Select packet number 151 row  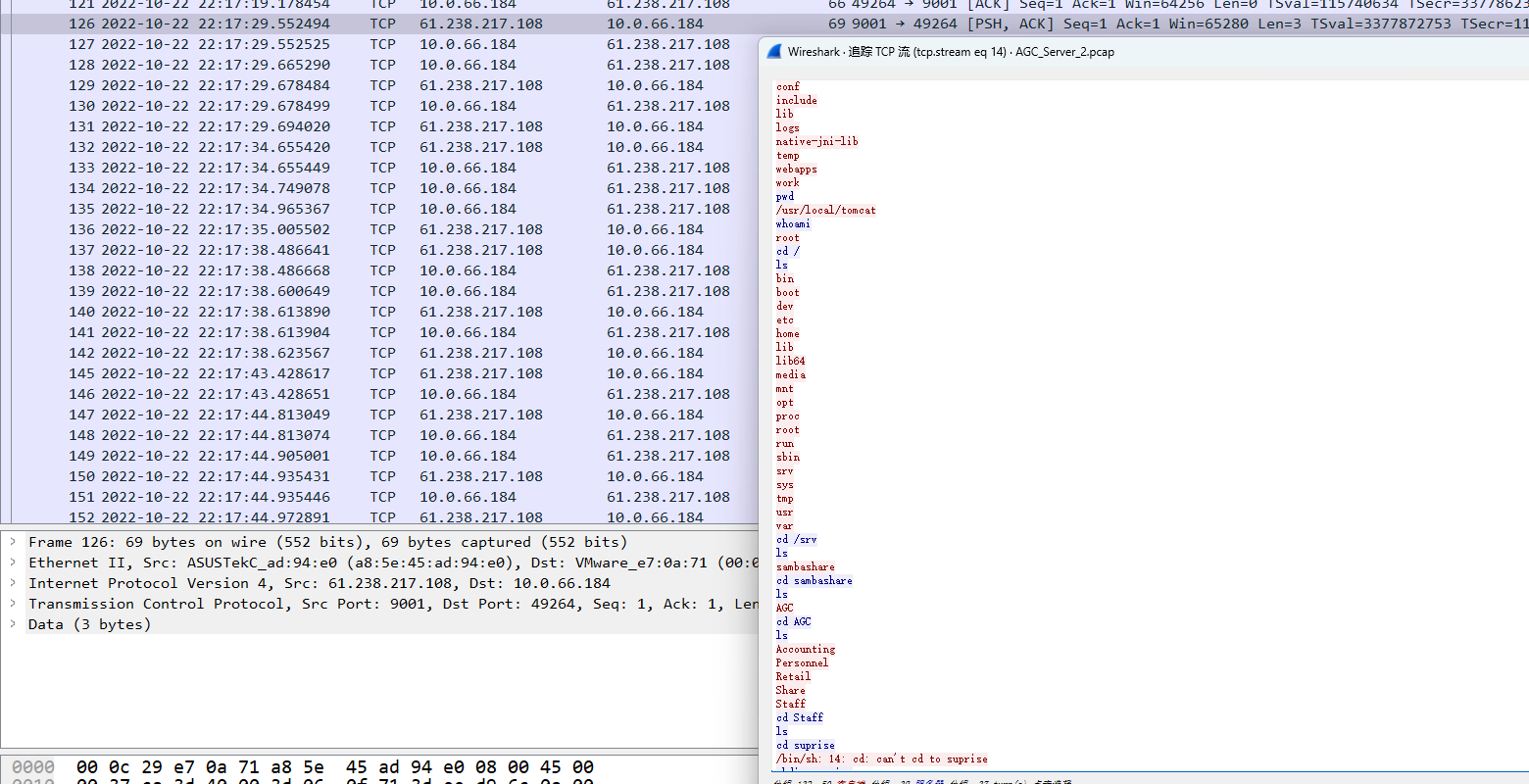[379, 497]
